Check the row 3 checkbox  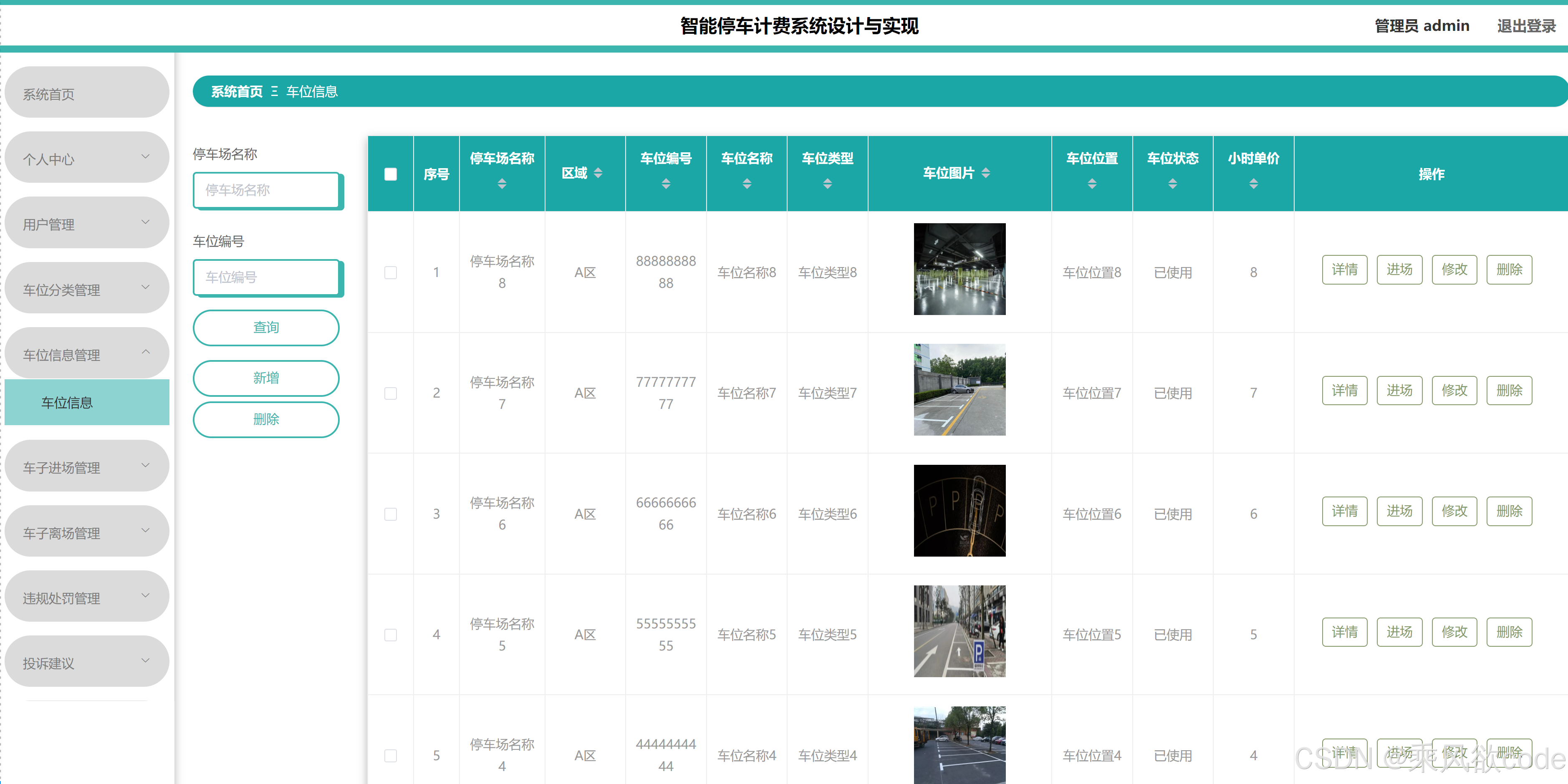pyautogui.click(x=390, y=514)
